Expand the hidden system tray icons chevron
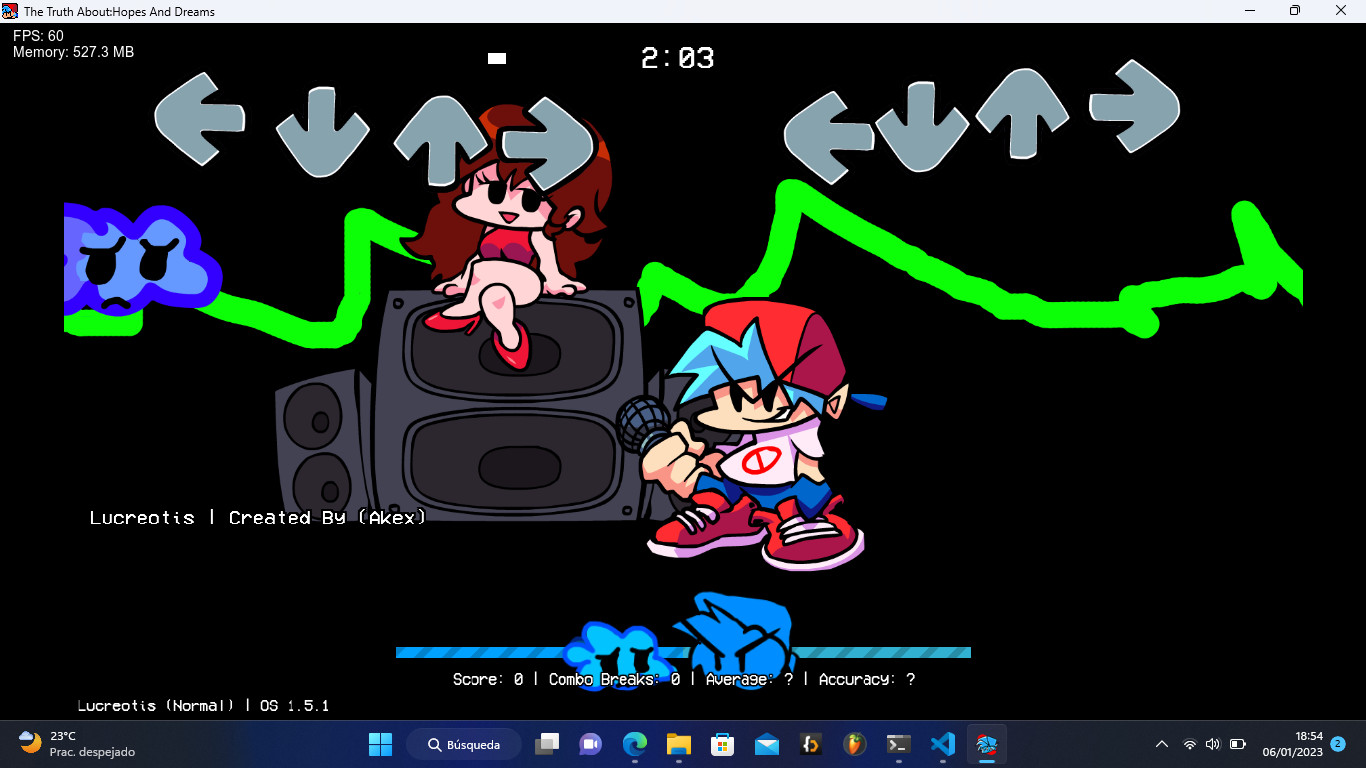 (x=1161, y=744)
